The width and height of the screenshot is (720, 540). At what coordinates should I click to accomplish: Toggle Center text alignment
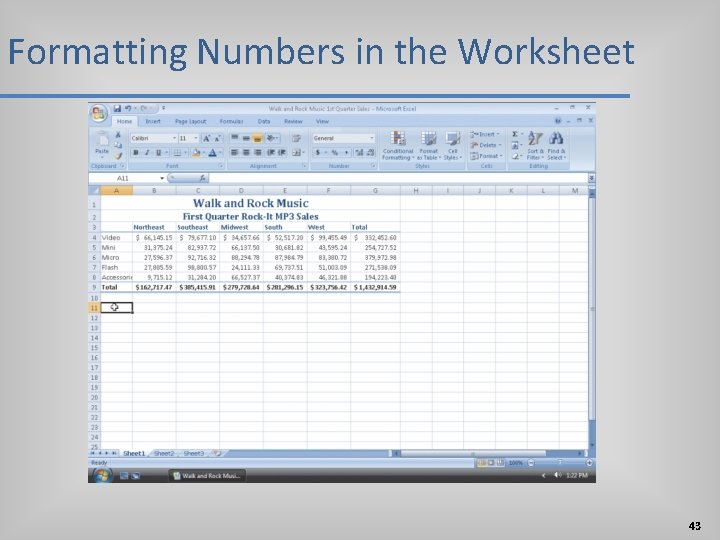coord(246,152)
